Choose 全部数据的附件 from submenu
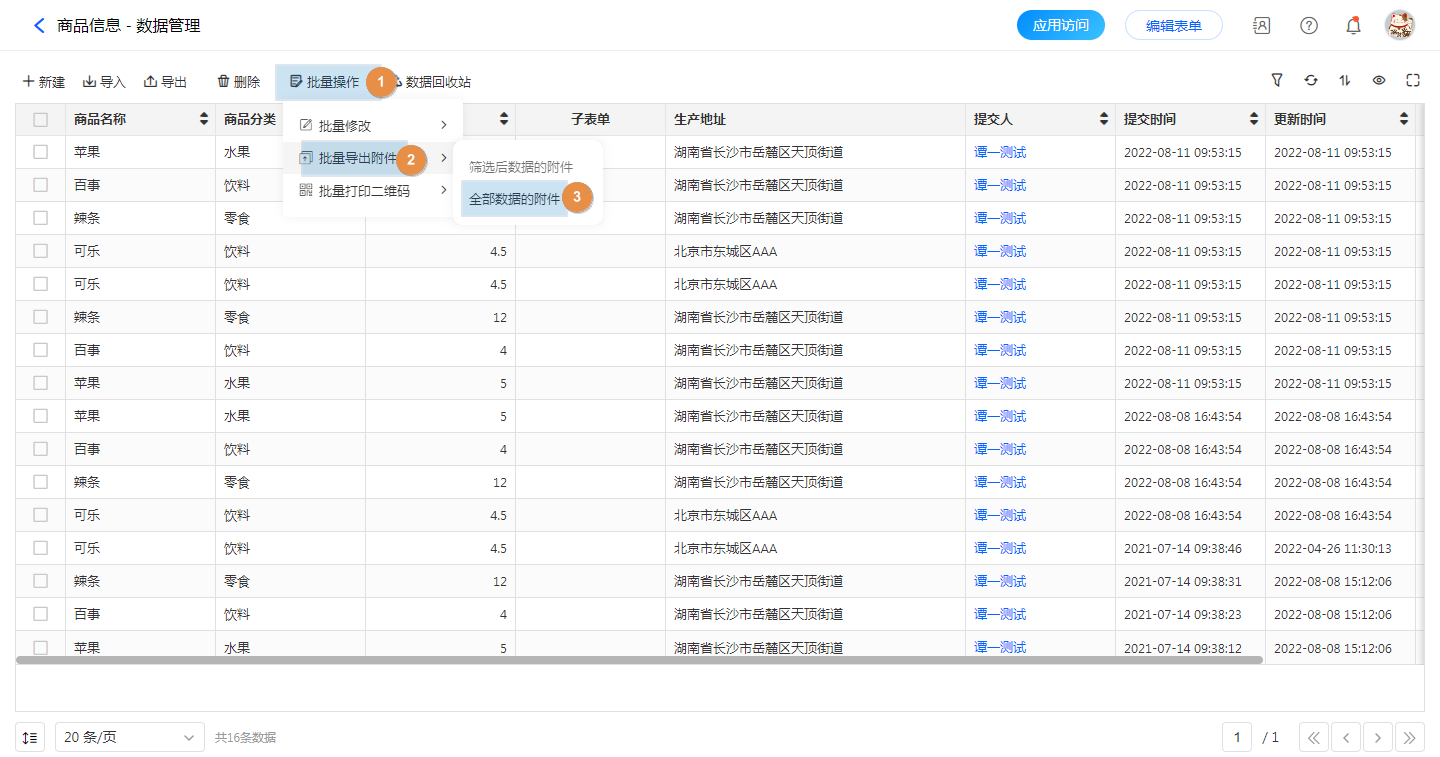 [x=515, y=199]
